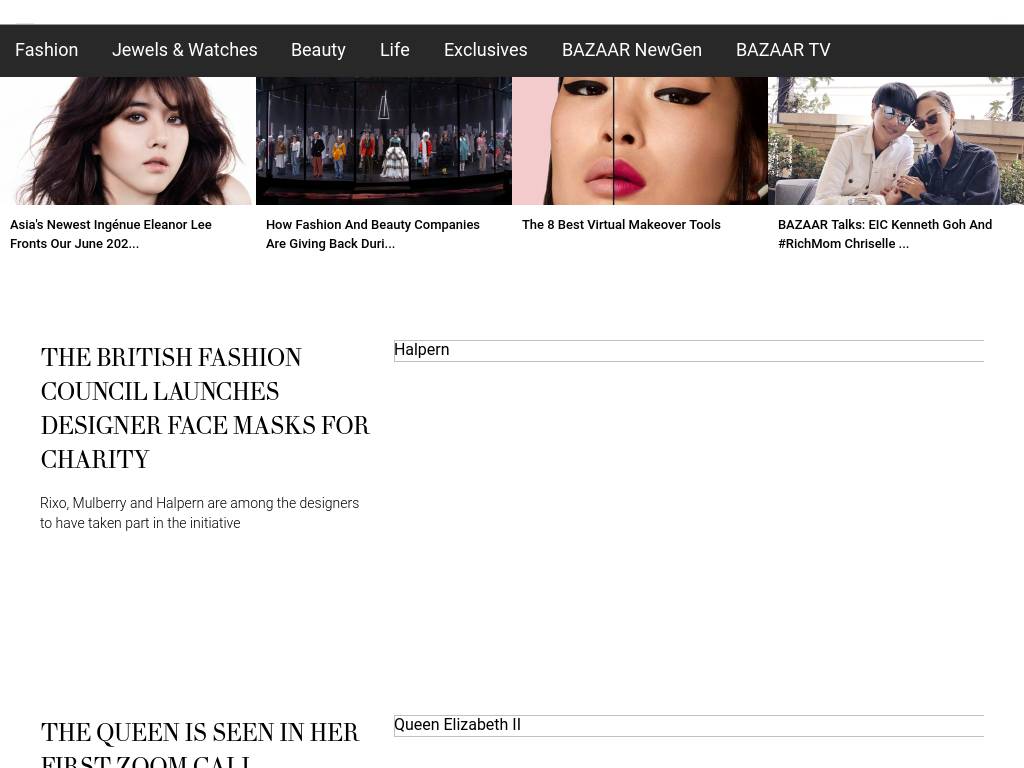Click the Queen Elizabeth II image placeholder
Viewport: 1024px width, 768px height.
point(688,726)
